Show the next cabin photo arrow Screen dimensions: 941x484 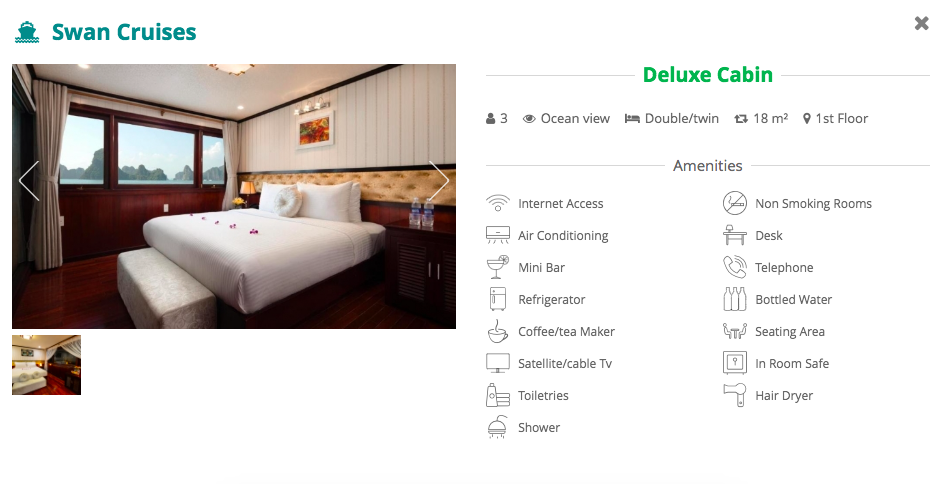tap(439, 180)
